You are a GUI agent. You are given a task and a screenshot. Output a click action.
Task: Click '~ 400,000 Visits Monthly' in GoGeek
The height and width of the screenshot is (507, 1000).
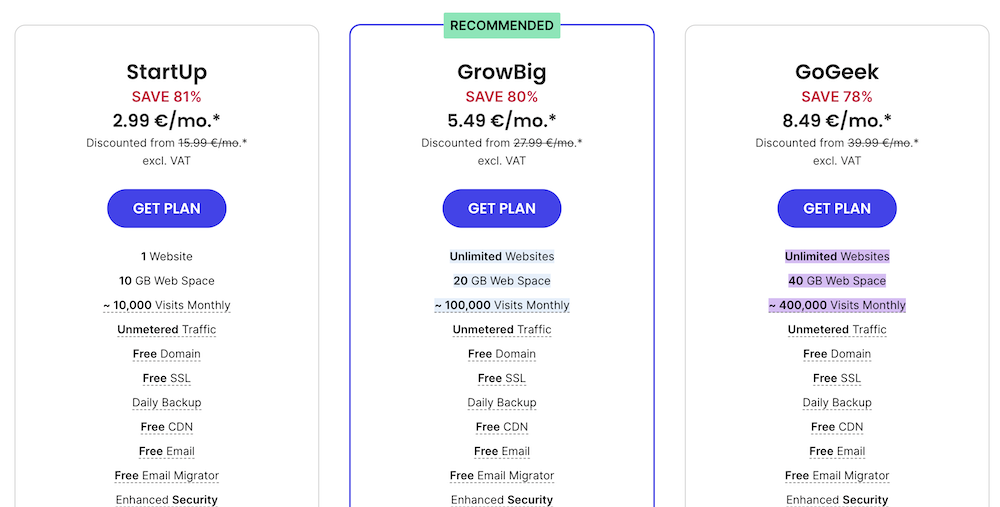pos(837,305)
